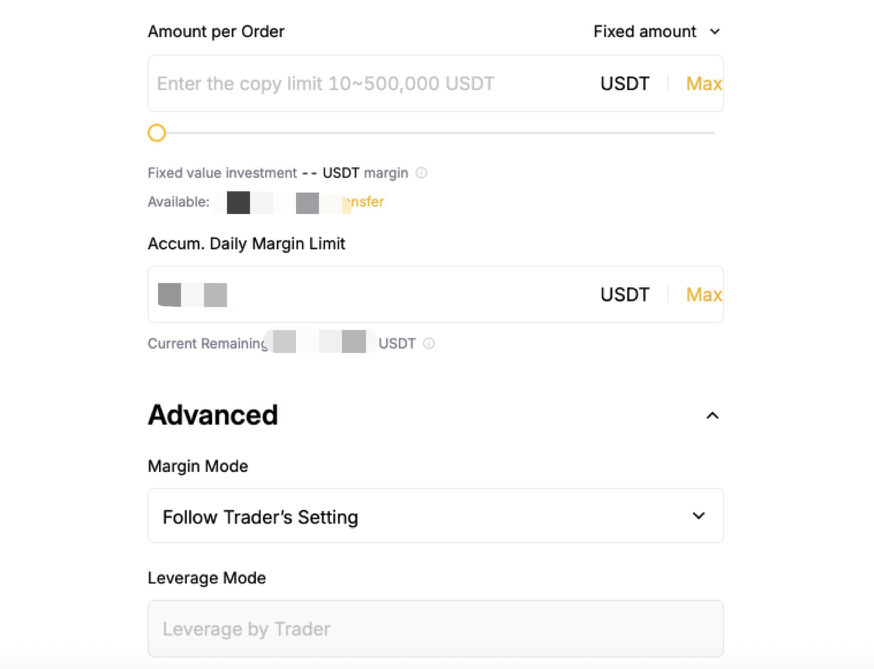This screenshot has height=669, width=874.
Task: Click the Leverage by Trader field
Action: pyautogui.click(x=435, y=629)
